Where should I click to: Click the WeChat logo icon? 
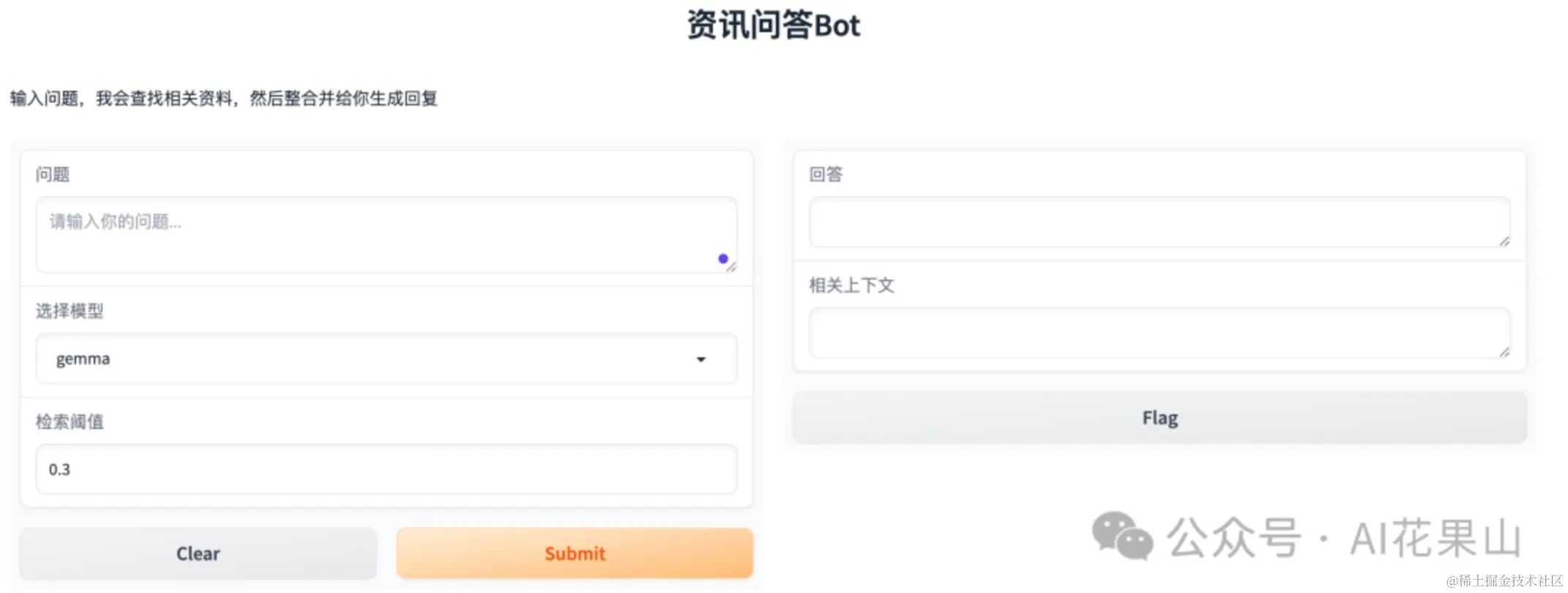(x=1121, y=536)
